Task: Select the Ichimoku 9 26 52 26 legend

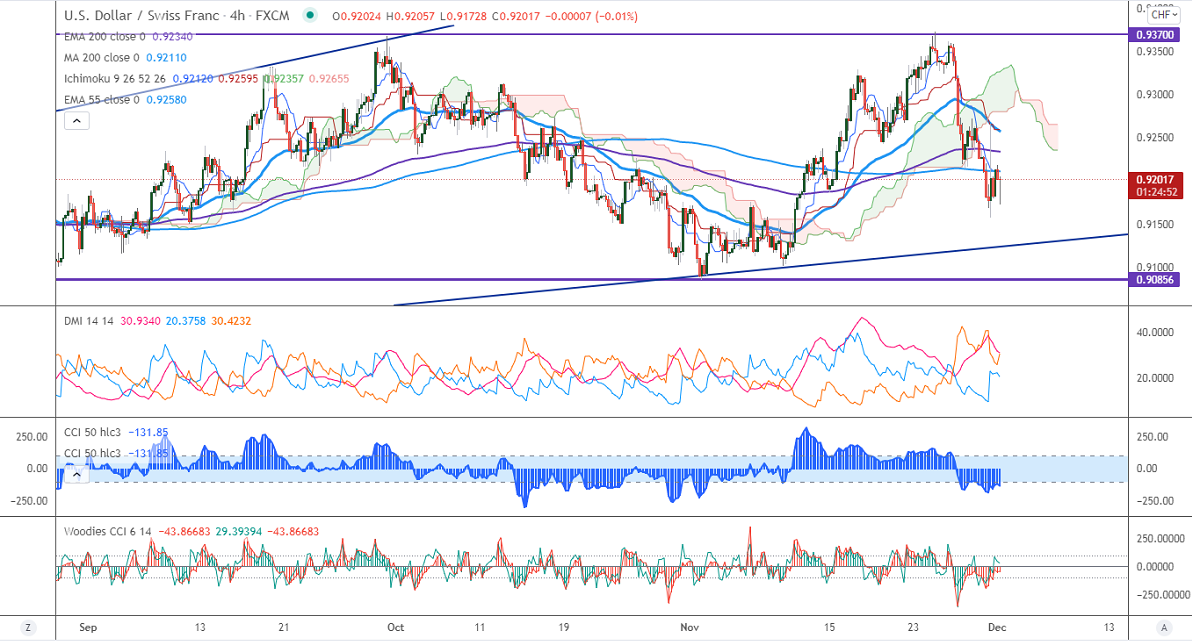Action: pos(115,78)
